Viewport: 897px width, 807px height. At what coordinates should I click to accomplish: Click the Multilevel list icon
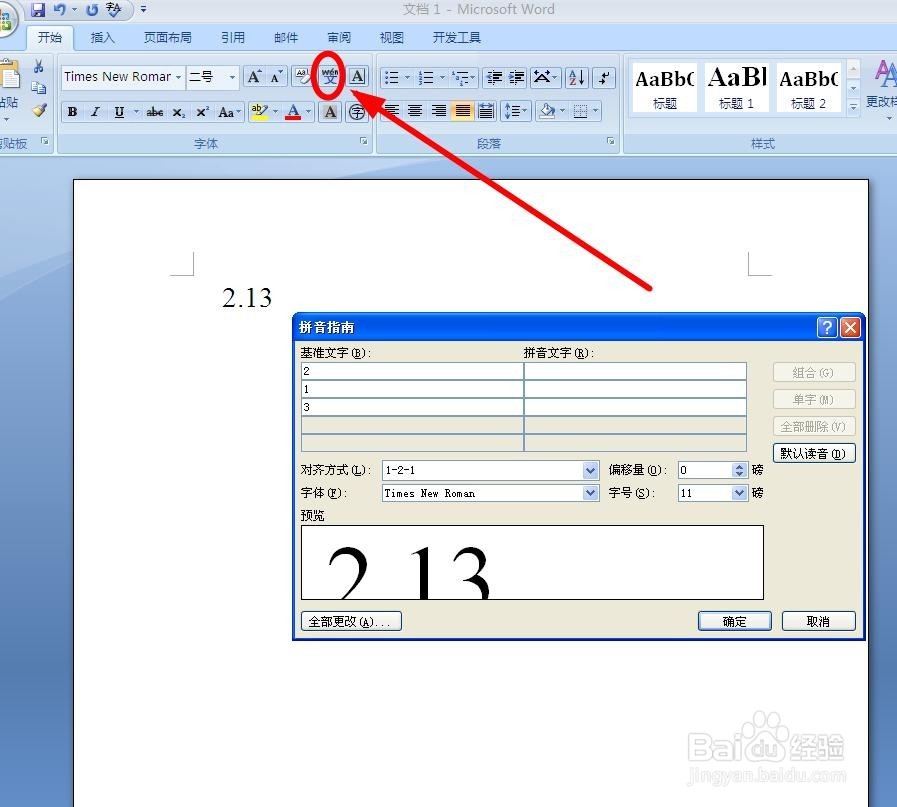[x=460, y=78]
